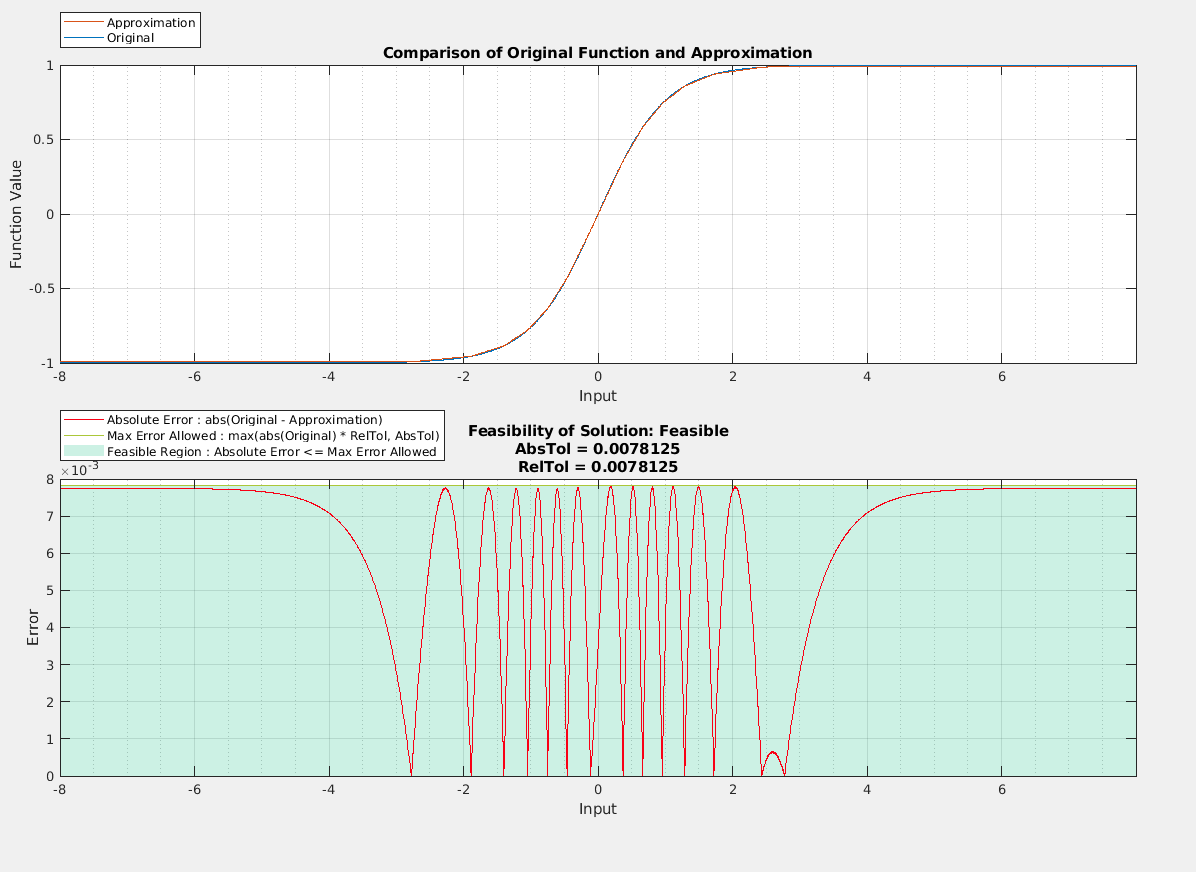This screenshot has height=872, width=1196.
Task: Click the yellow-green Max Error Allowed line sample
Action: click(x=83, y=436)
